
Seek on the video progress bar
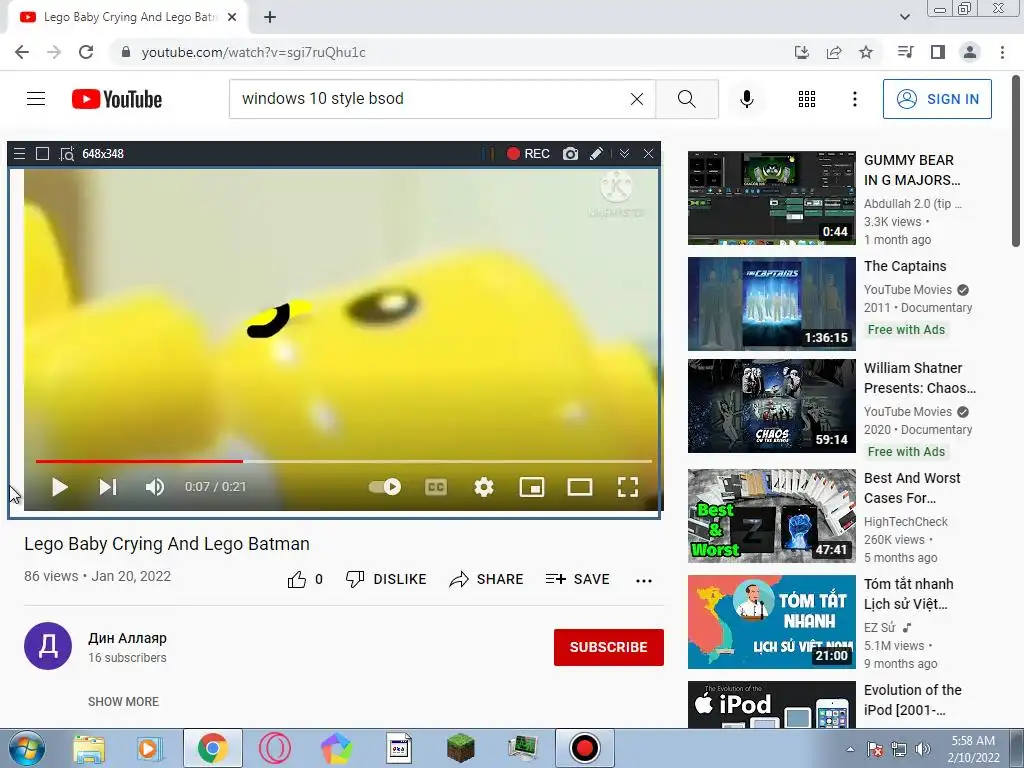click(344, 461)
